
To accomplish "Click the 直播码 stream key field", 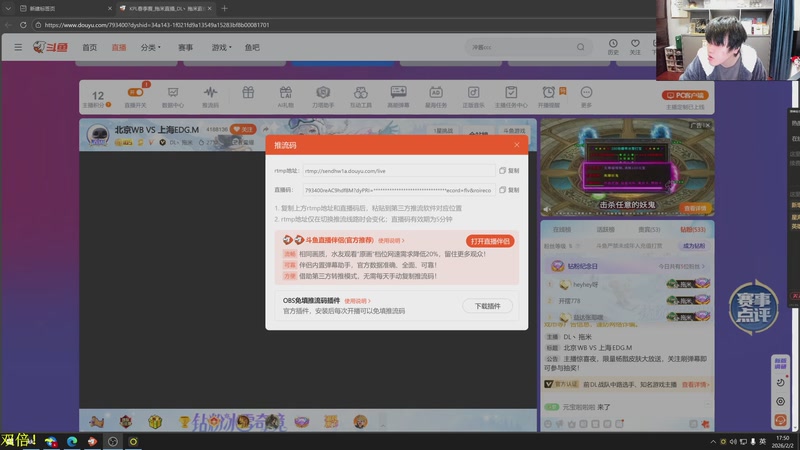I will 398,190.
